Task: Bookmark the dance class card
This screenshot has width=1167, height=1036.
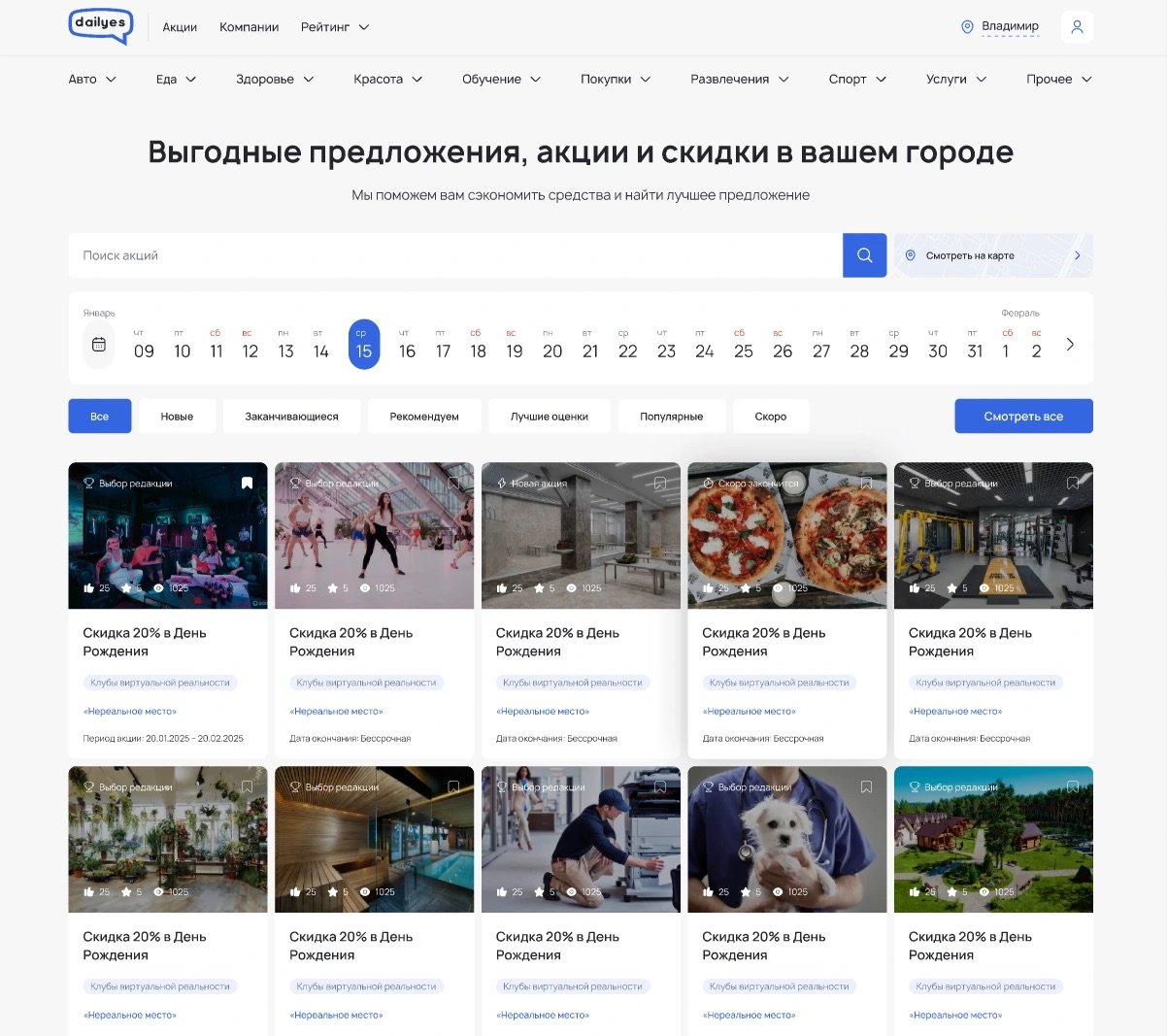Action: pos(453,484)
